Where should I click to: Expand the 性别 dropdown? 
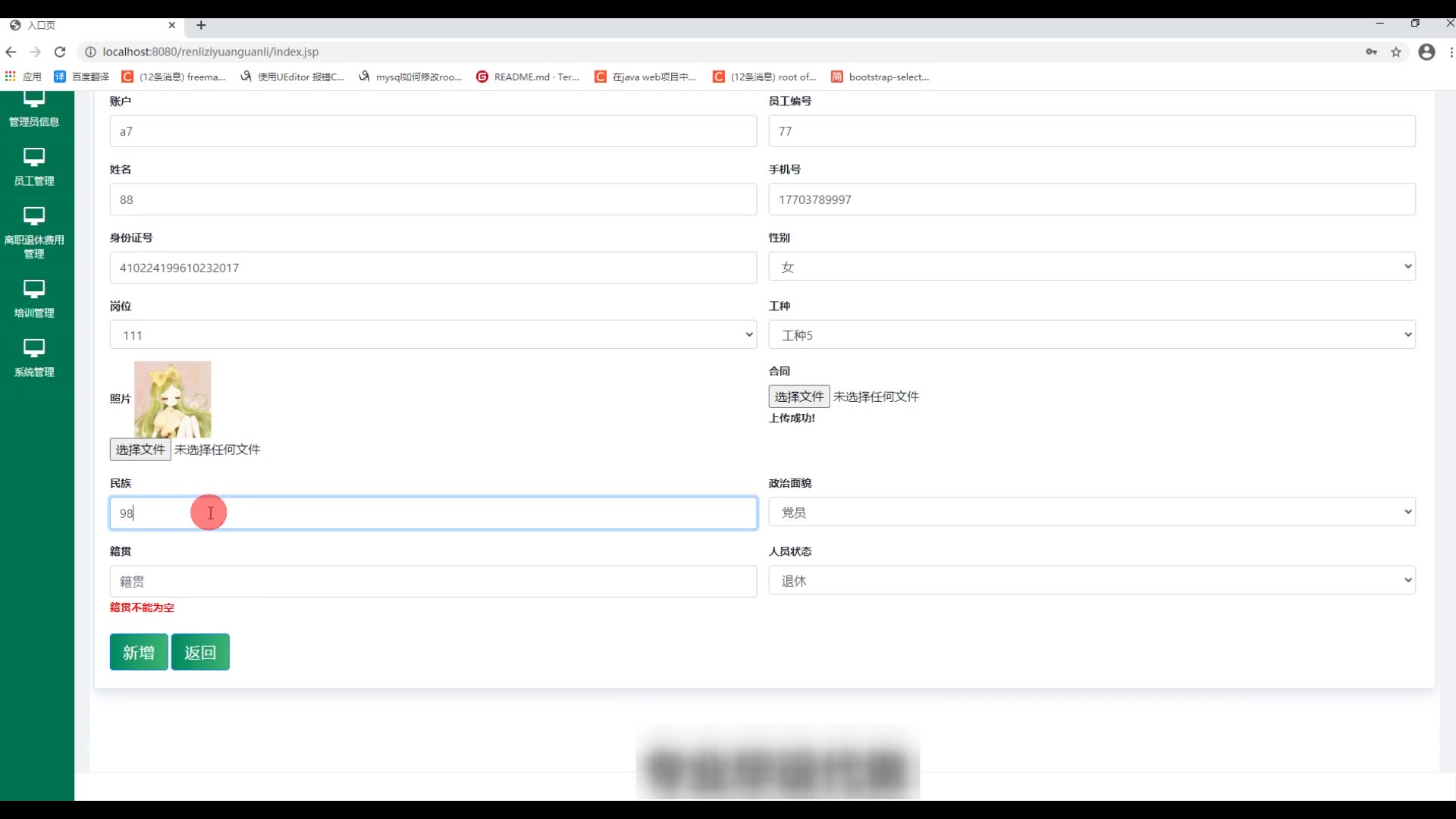1091,267
